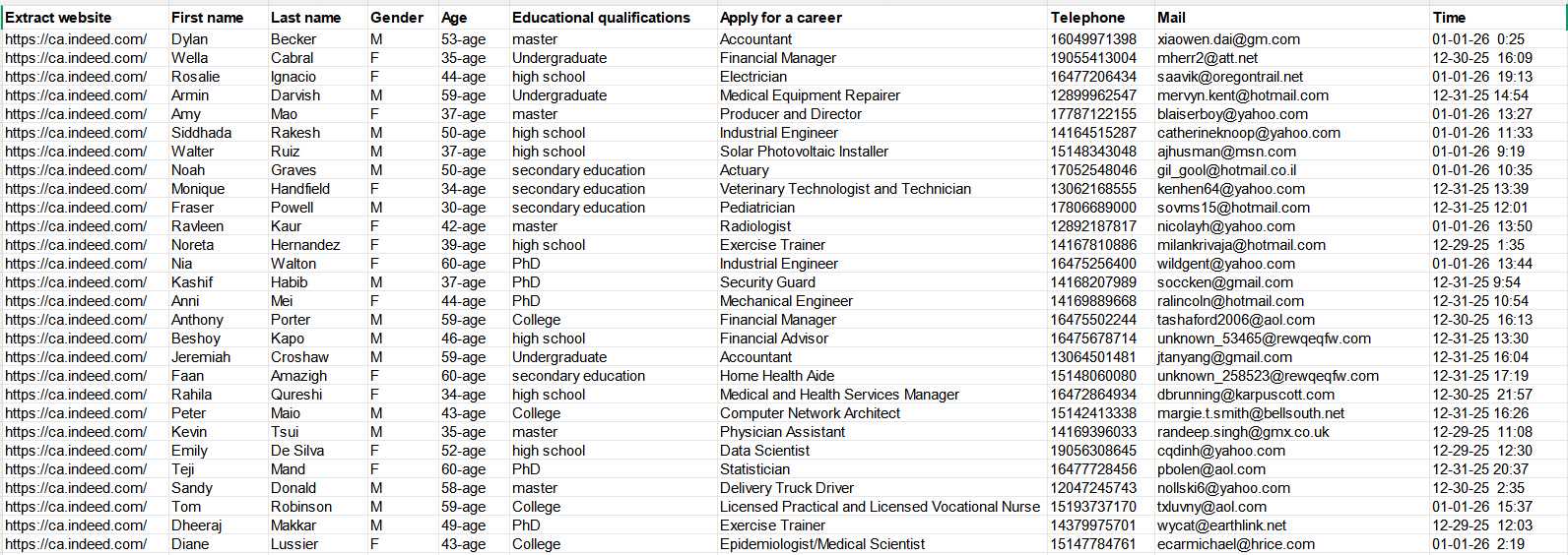The height and width of the screenshot is (555, 1568).
Task: Click the cell containing 'Veterinary Technologist and Technician'
Action: coord(845,189)
